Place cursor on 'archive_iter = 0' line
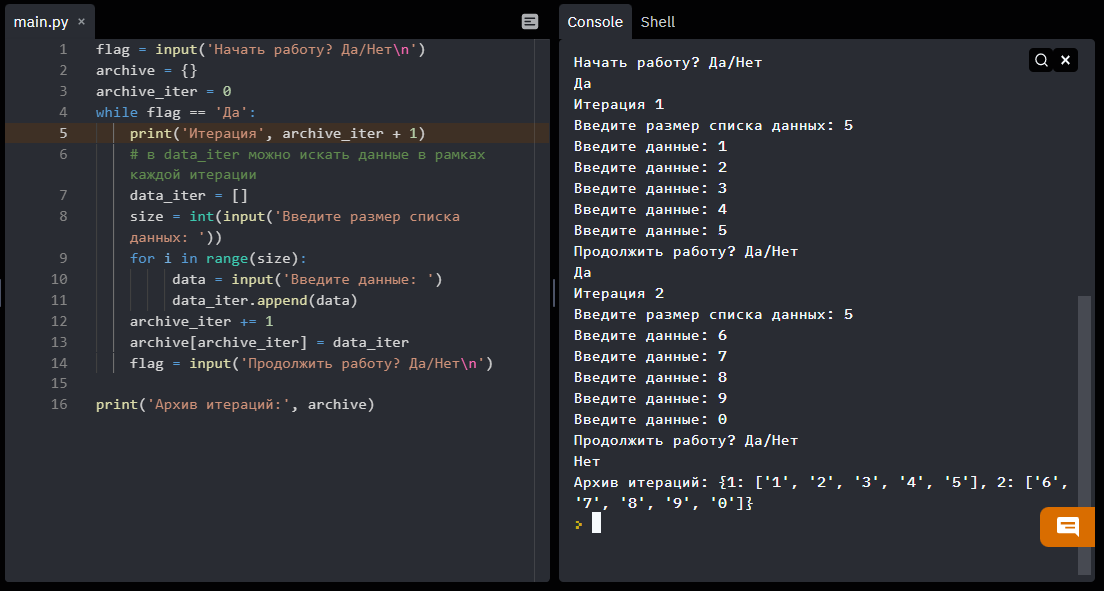Image resolution: width=1104 pixels, height=591 pixels. (163, 92)
